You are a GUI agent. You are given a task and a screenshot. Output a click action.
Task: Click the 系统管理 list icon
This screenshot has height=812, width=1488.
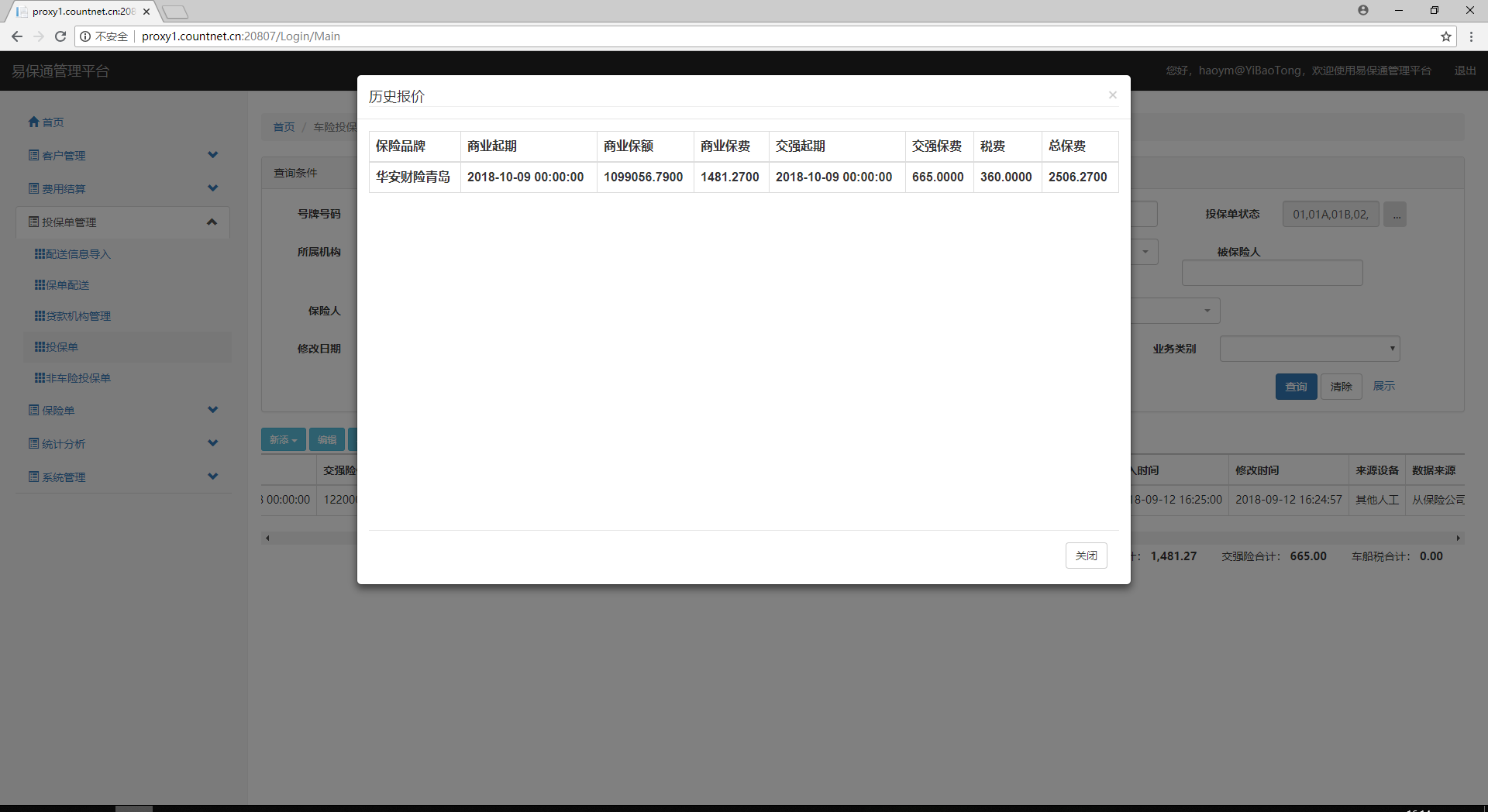(33, 477)
